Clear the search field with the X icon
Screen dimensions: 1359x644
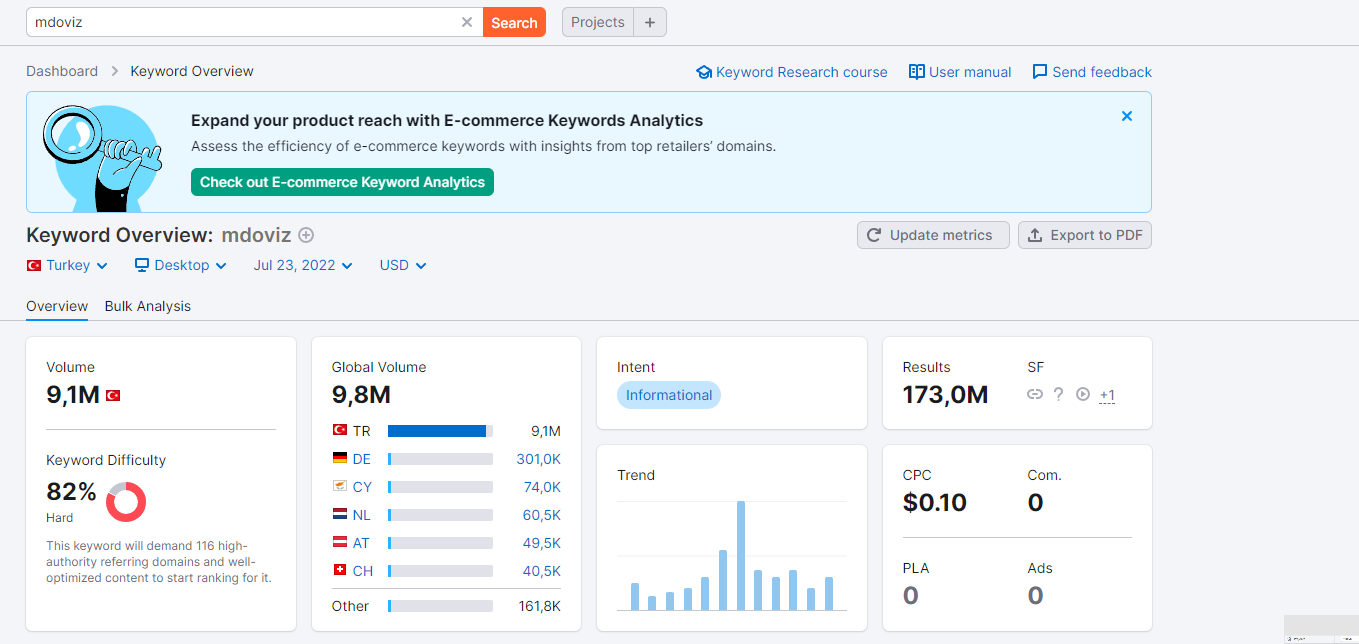click(467, 22)
